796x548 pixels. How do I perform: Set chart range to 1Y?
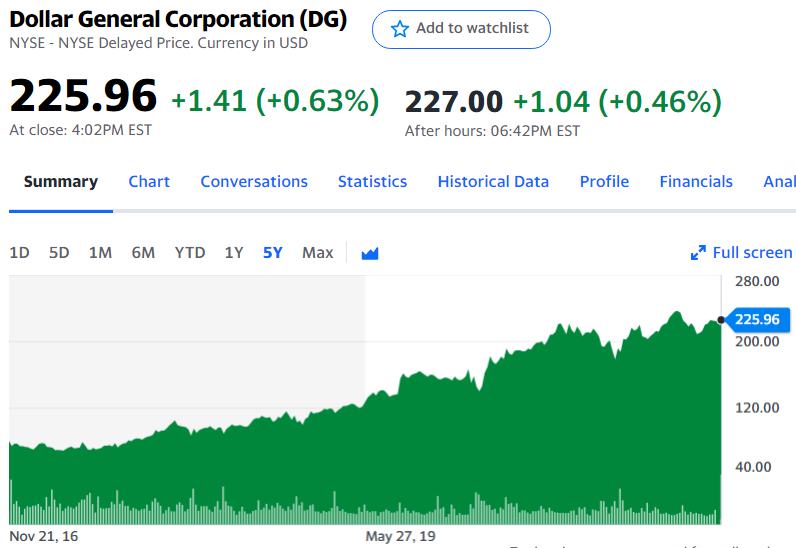(x=234, y=252)
